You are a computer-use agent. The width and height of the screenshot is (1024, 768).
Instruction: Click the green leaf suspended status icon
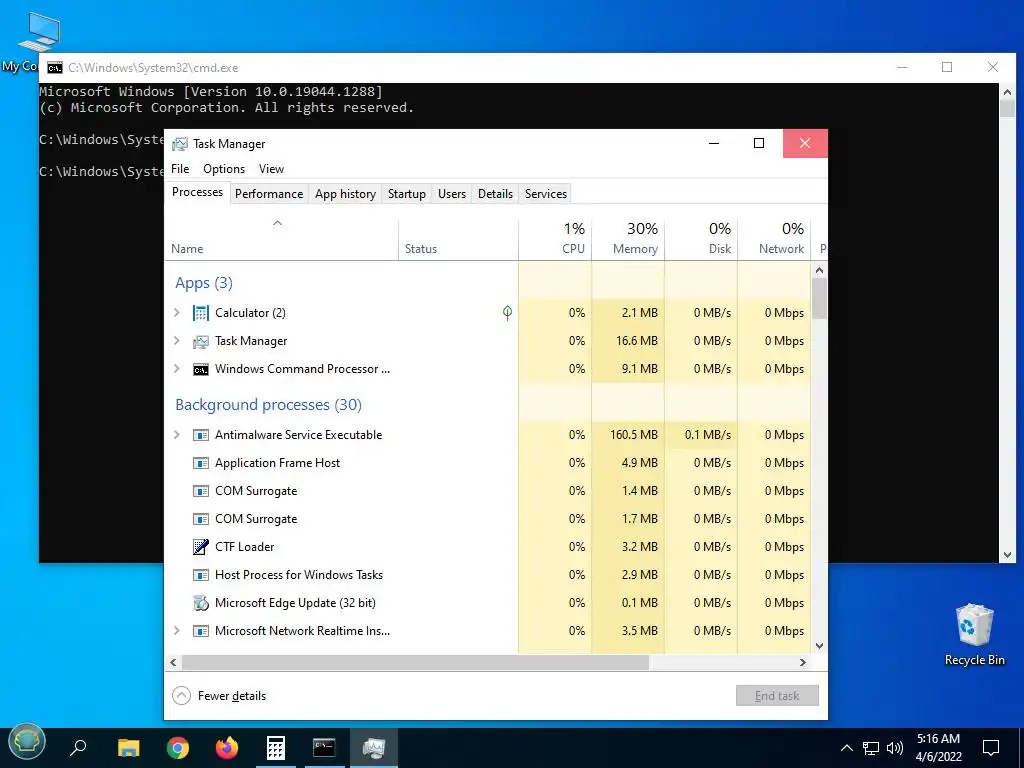coord(507,313)
